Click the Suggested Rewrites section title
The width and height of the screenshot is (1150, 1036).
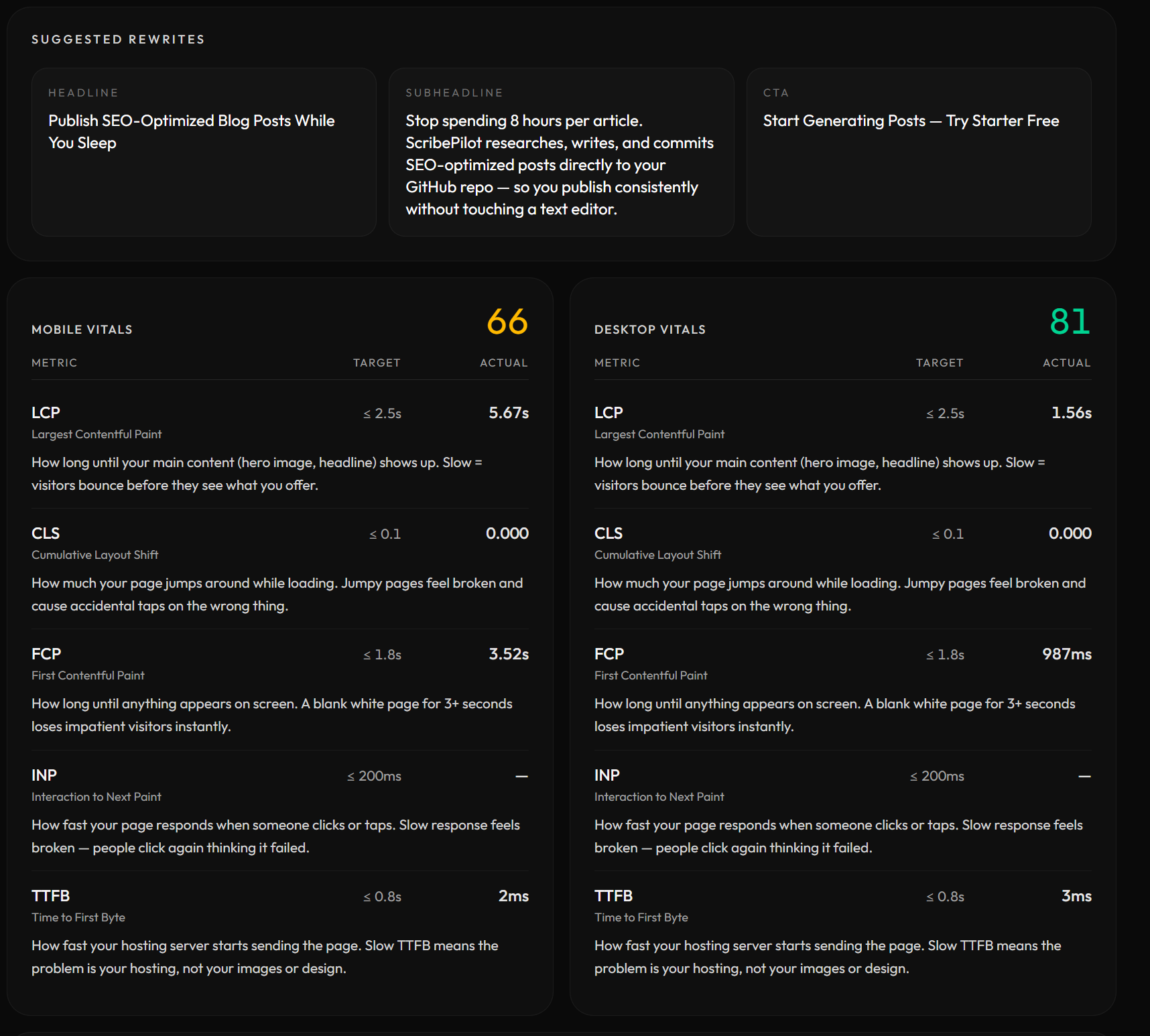[118, 40]
